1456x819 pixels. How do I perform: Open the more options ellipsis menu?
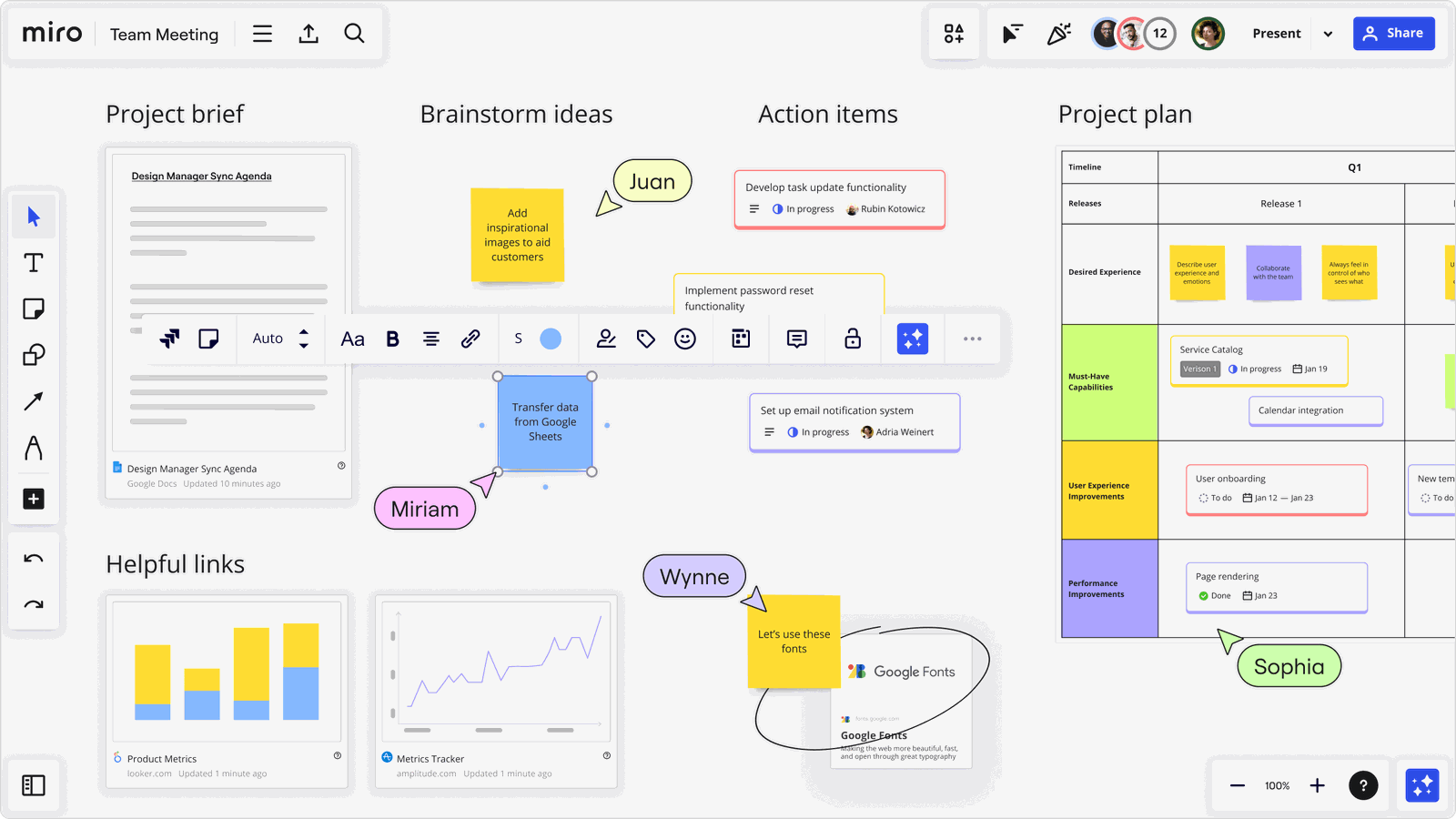[x=972, y=339]
